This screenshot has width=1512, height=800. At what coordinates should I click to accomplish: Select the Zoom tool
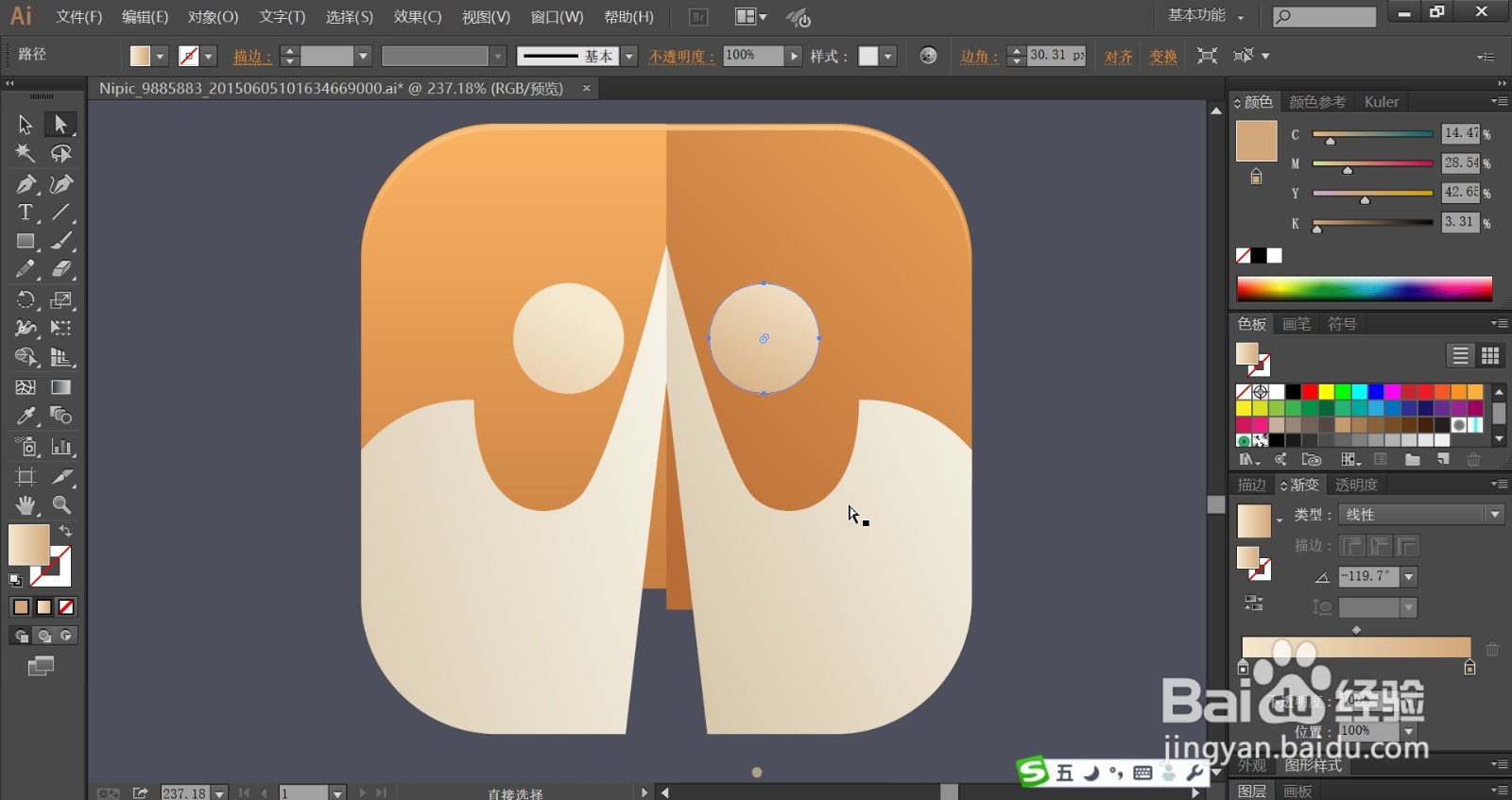[x=60, y=504]
